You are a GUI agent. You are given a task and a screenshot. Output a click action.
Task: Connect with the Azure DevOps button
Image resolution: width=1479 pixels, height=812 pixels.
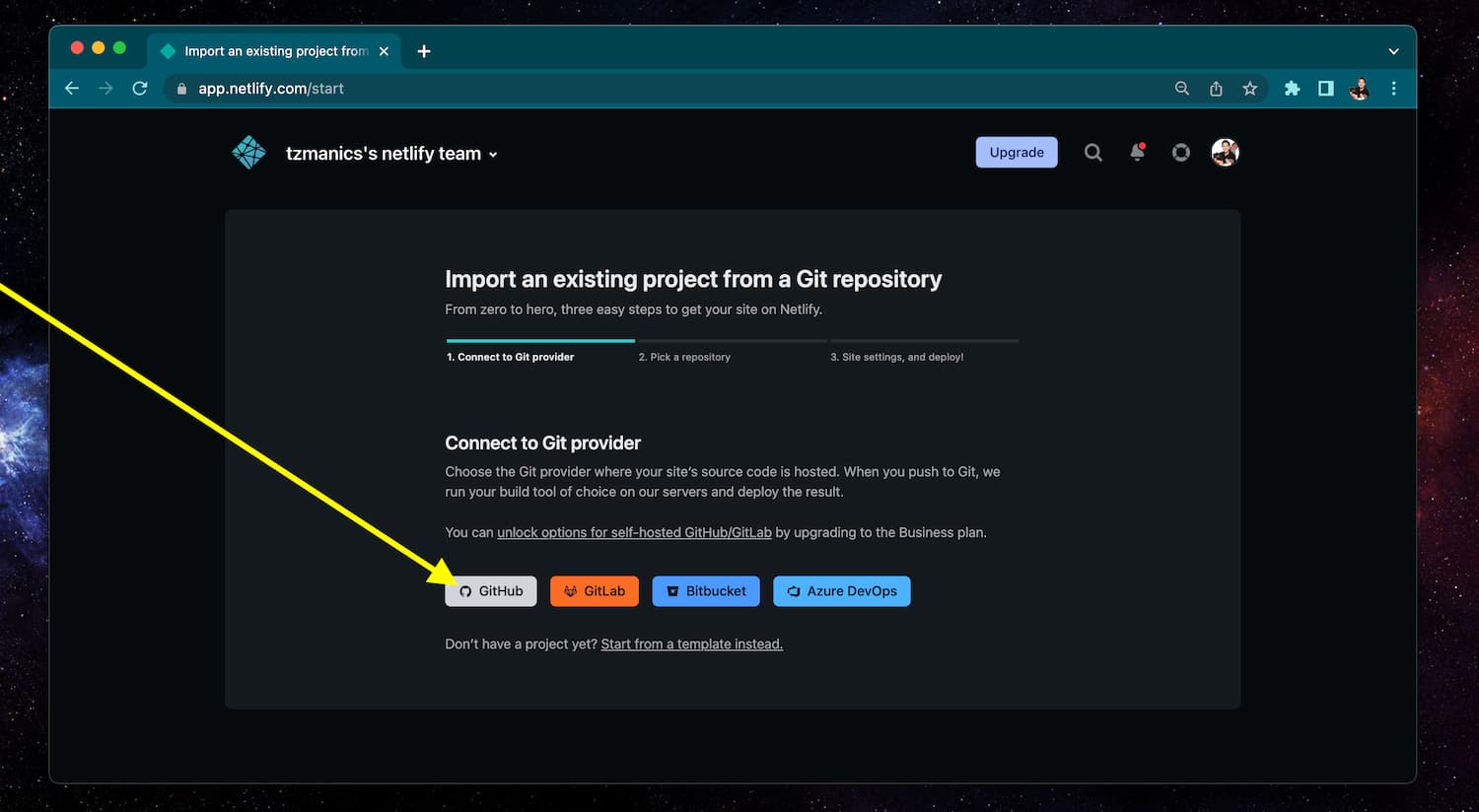tap(842, 591)
